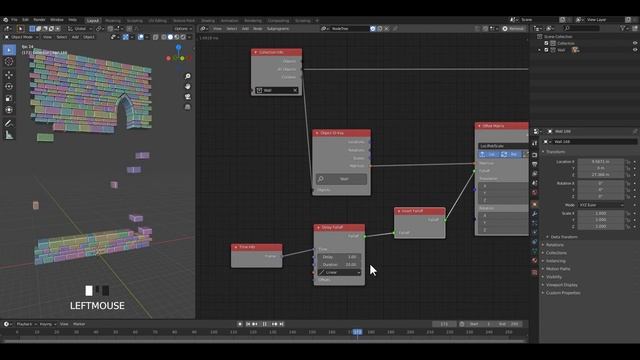This screenshot has width=640, height=360.
Task: Toggle Loc button in Offset Matrix node
Action: (x=489, y=154)
